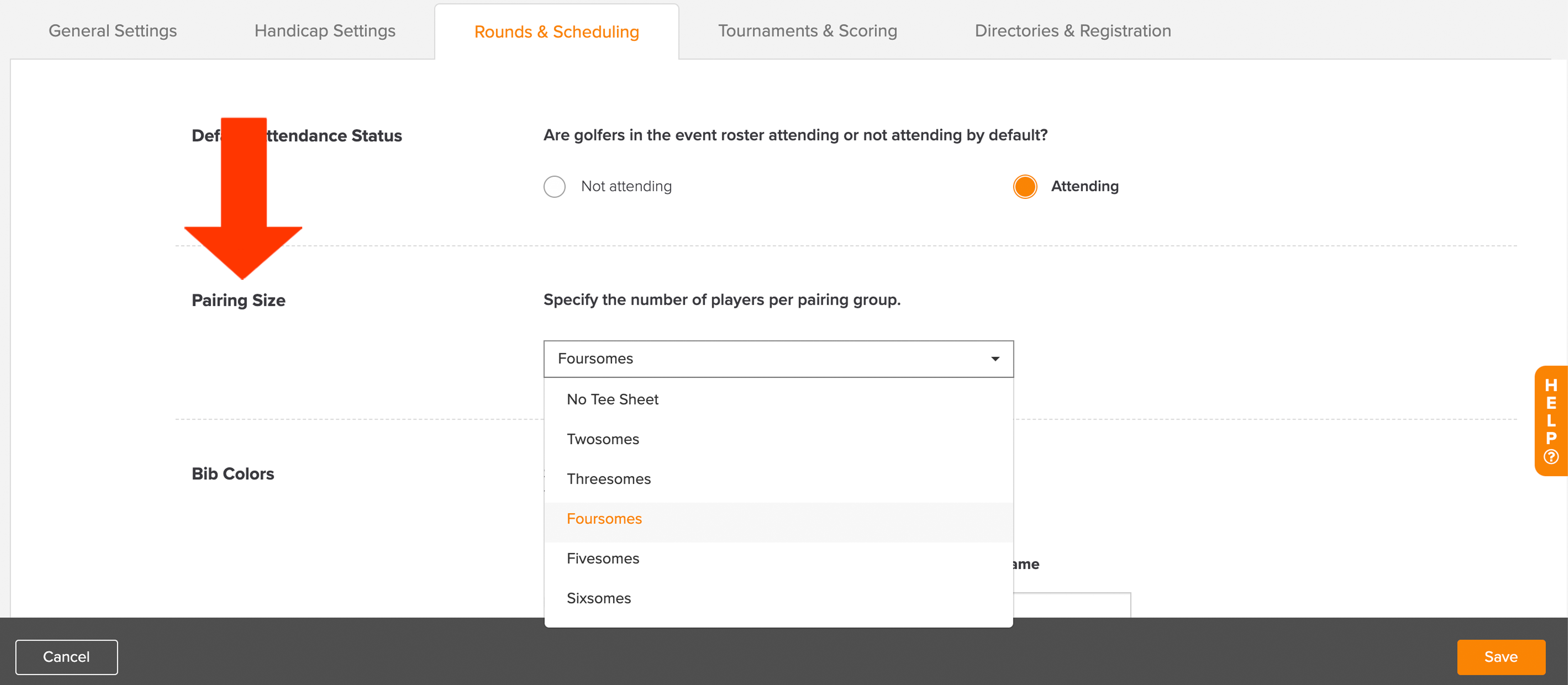1568x685 pixels.
Task: Click the default attendance question text
Action: coord(796,135)
